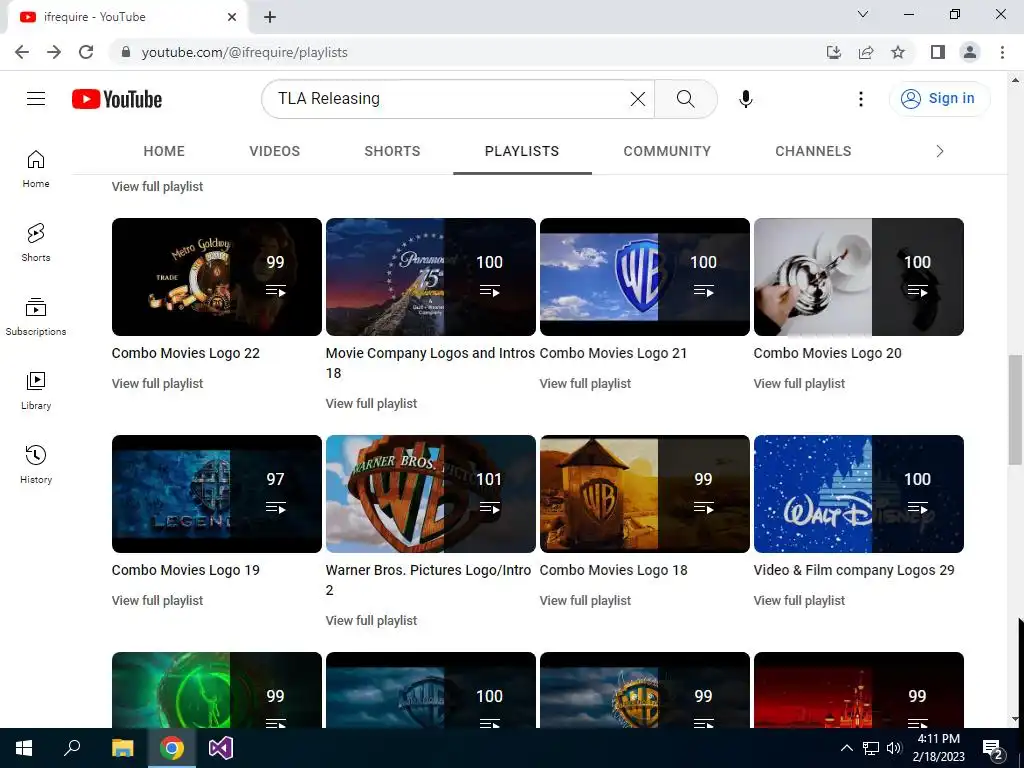Bookmark this page with the star
1024x768 pixels.
click(x=898, y=52)
